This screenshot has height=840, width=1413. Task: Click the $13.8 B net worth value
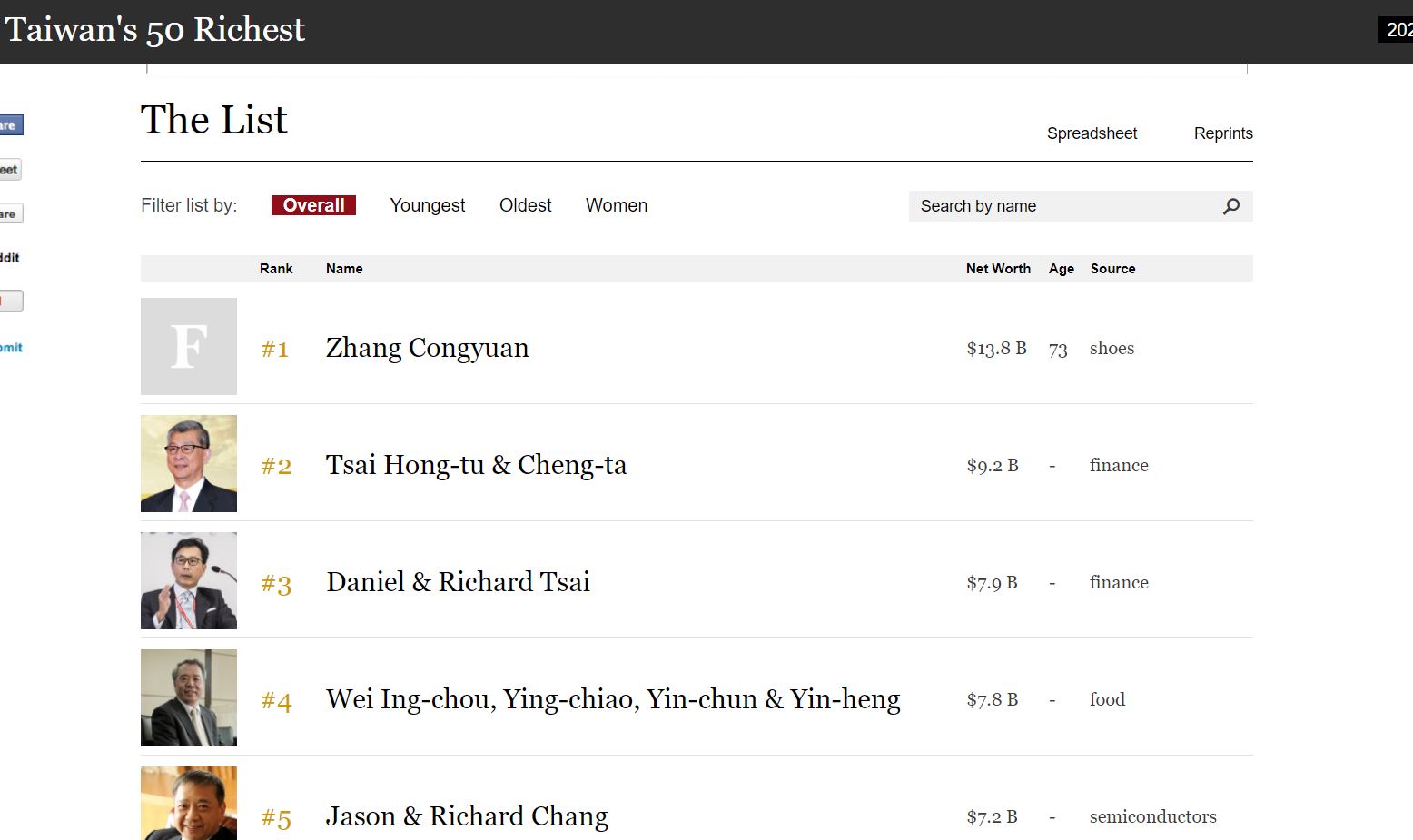(996, 349)
